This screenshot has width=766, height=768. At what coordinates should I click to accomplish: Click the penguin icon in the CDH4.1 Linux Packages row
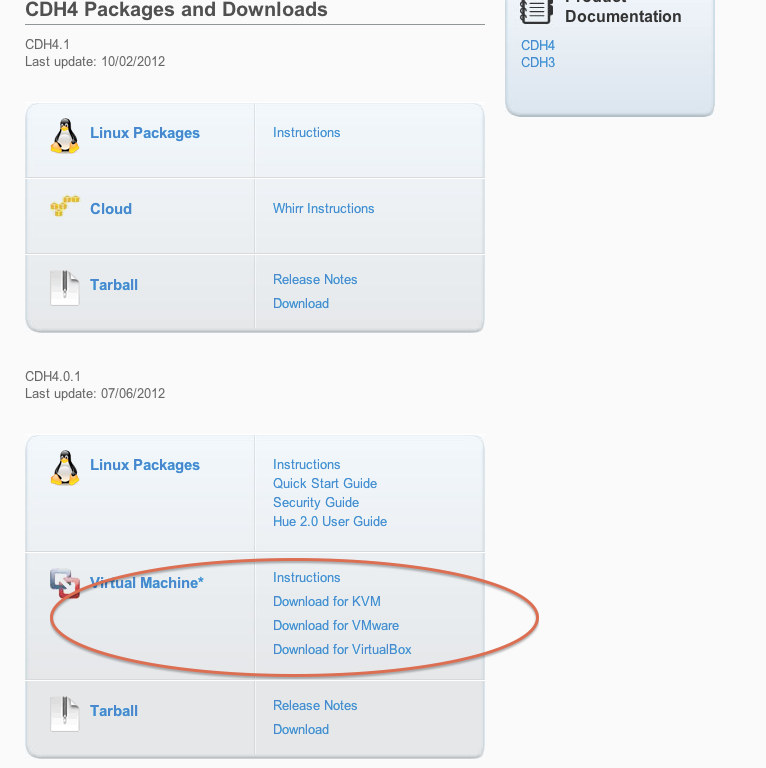[x=65, y=136]
